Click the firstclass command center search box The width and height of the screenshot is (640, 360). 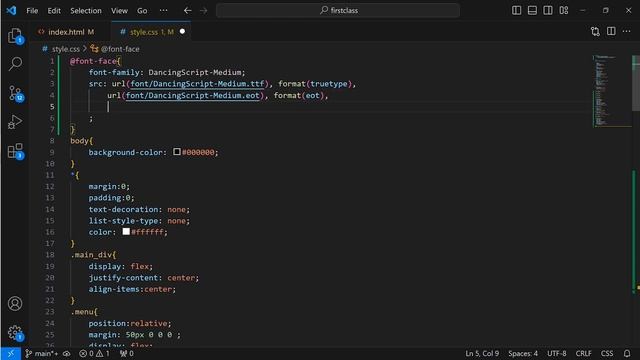click(338, 11)
